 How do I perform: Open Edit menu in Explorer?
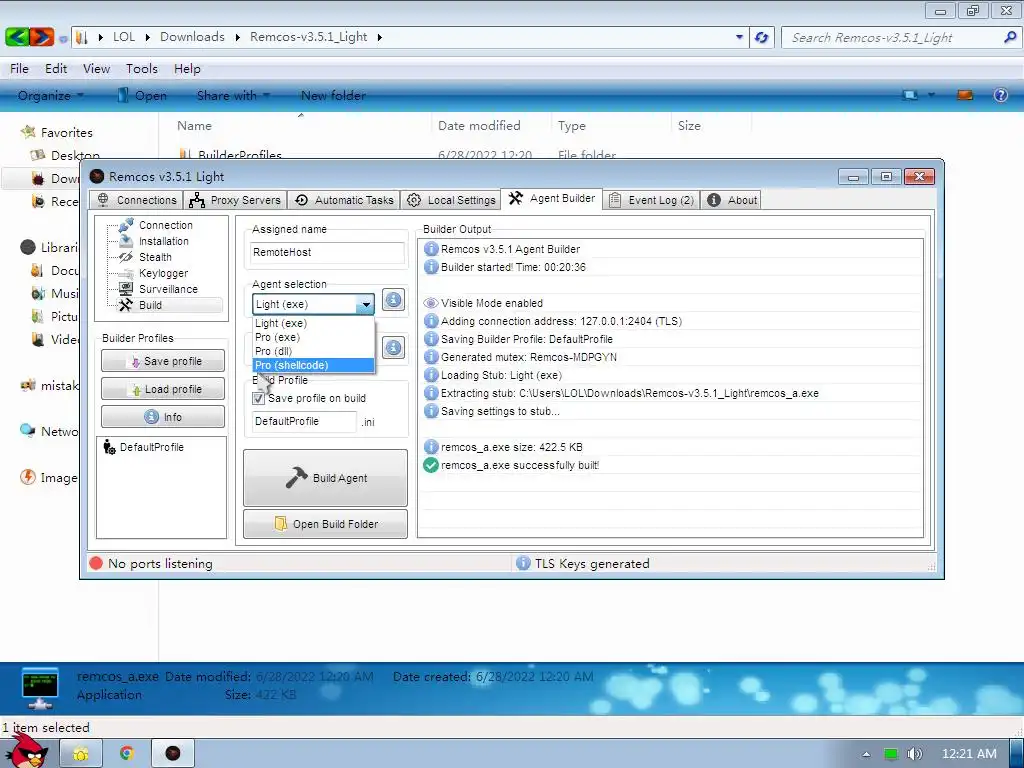(56, 69)
